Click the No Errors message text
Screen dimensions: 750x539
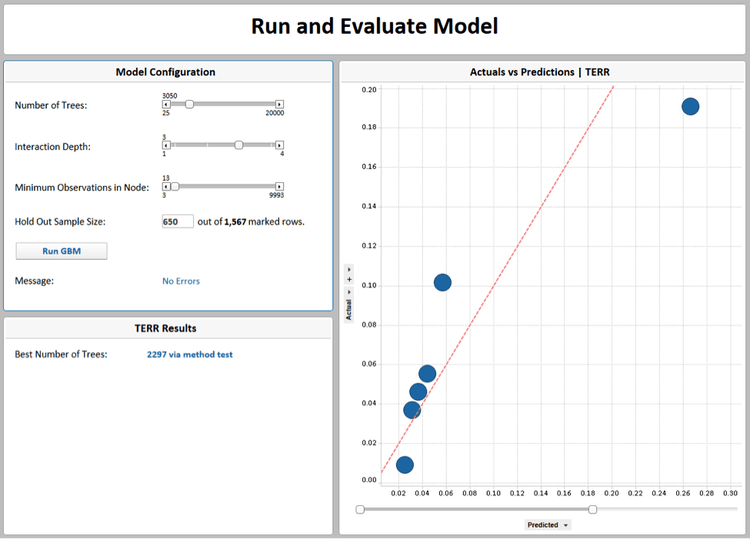[x=181, y=281]
